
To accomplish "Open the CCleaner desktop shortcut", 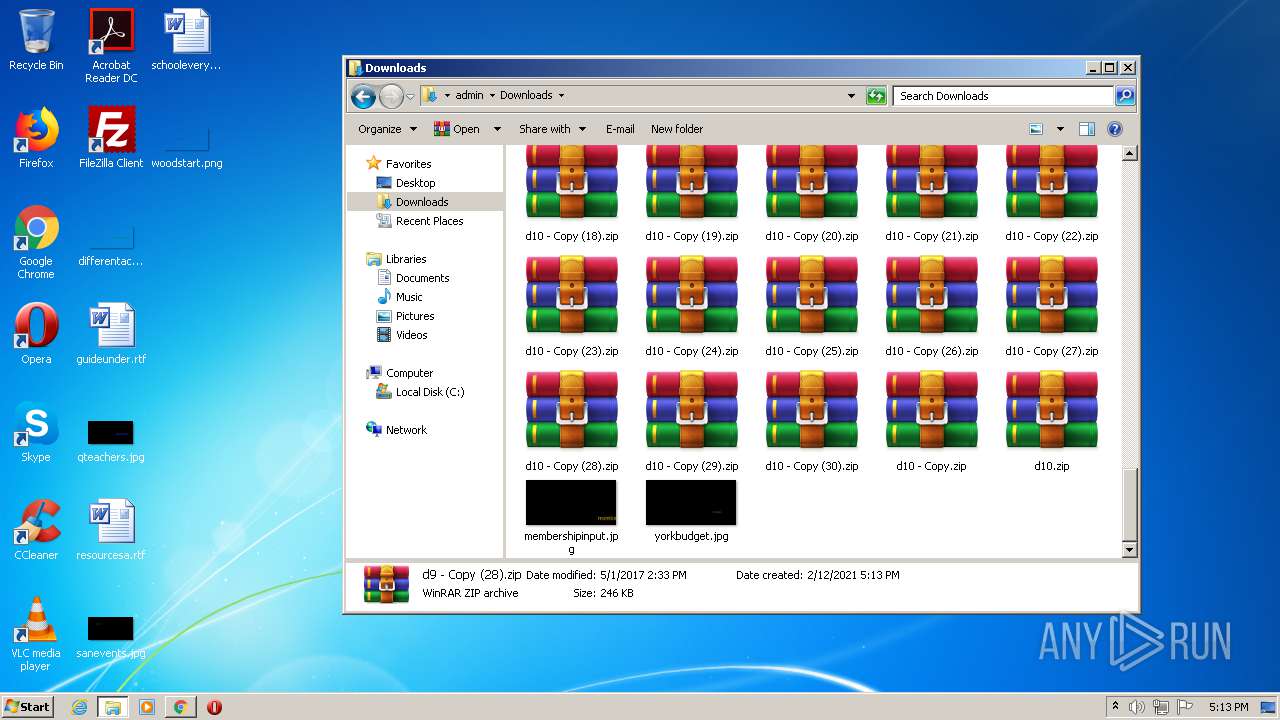I will [36, 530].
